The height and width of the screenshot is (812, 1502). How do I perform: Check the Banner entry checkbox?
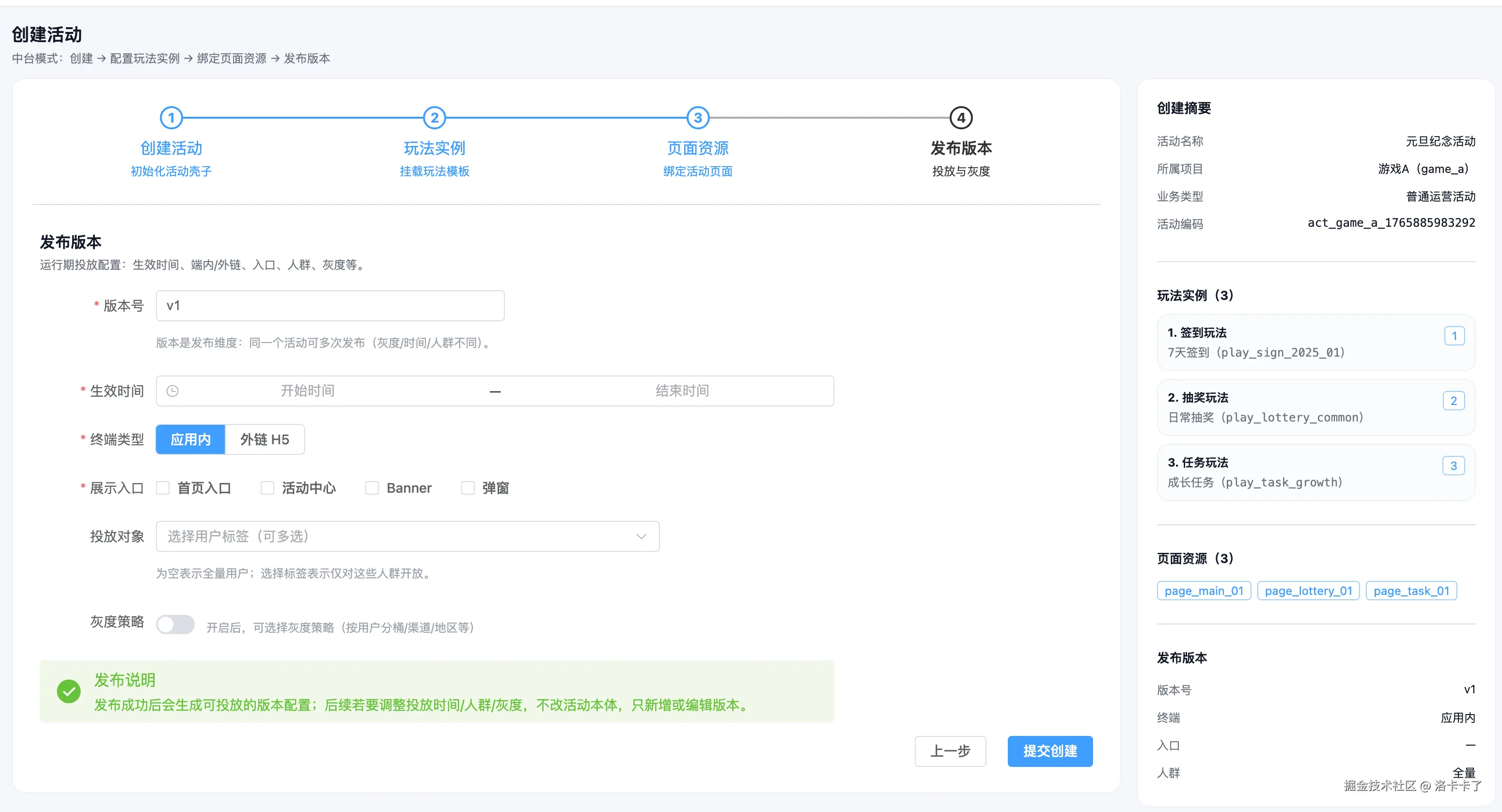tap(372, 488)
